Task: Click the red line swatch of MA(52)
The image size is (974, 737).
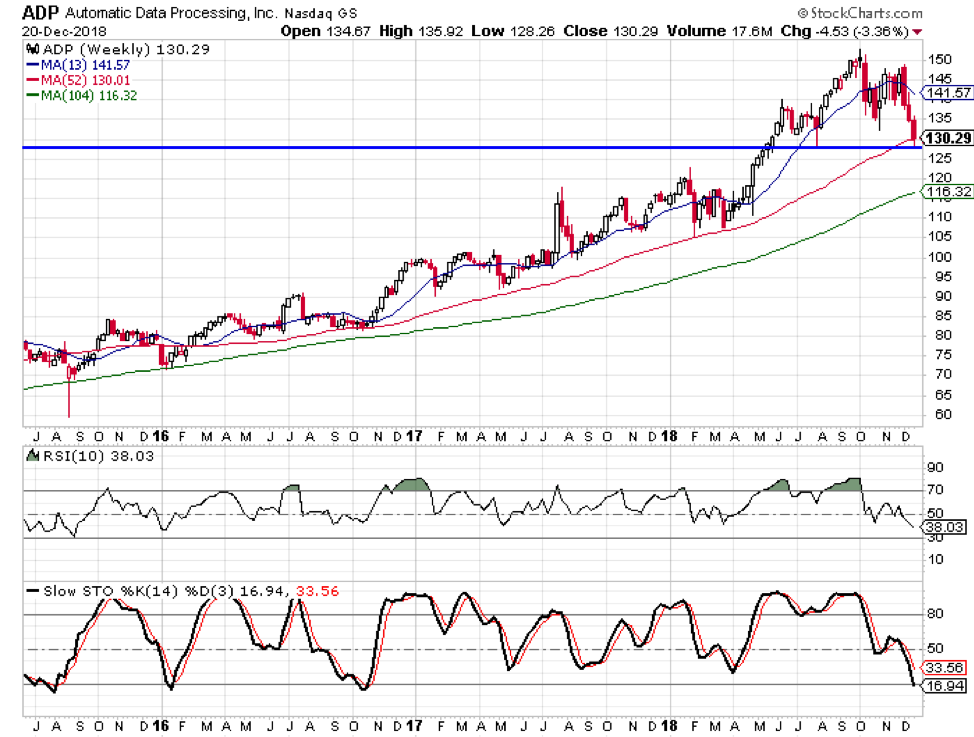Action: 33,80
